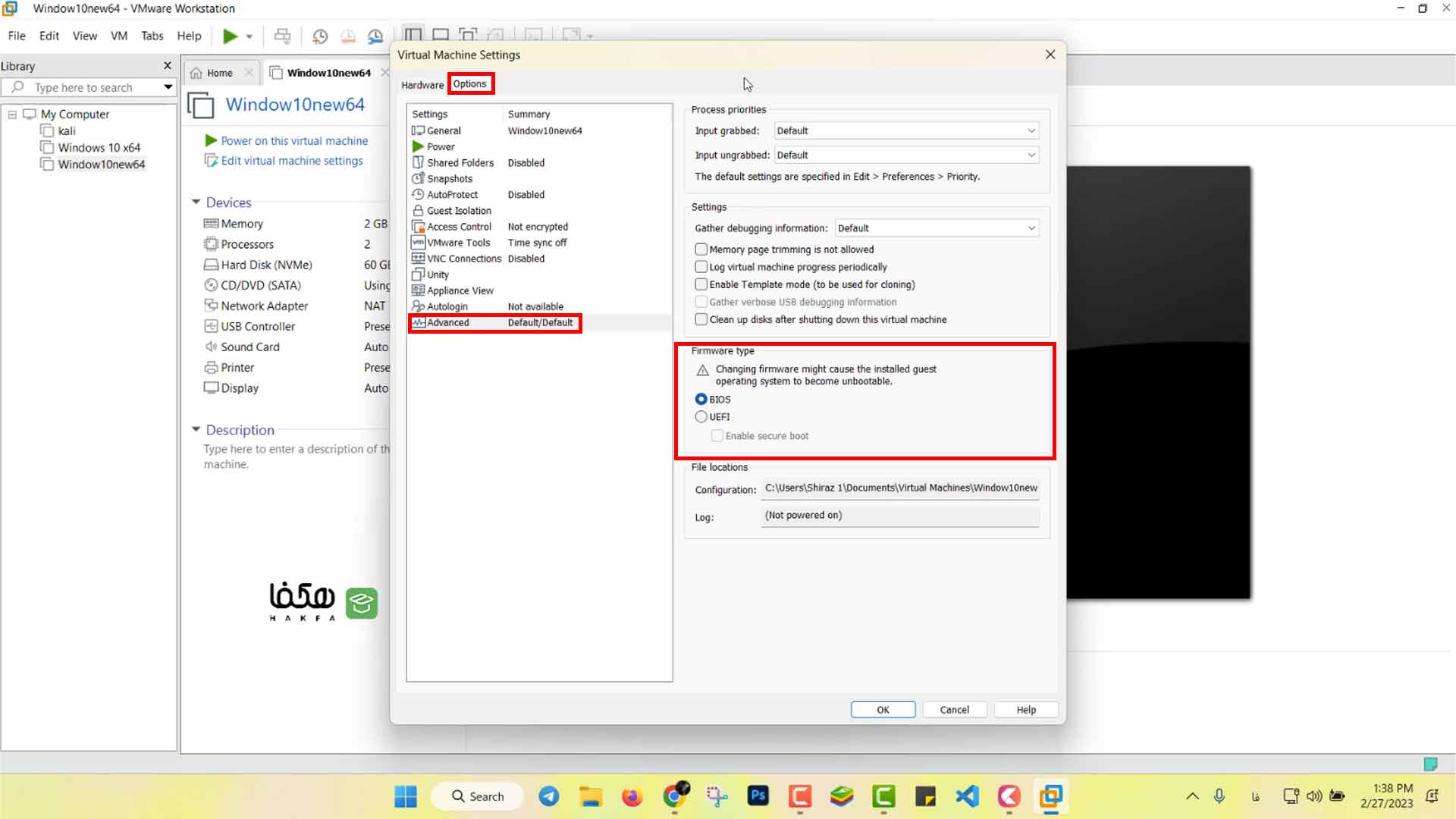The image size is (1456, 819).
Task: Check Clean up disks after shutting down
Action: (x=701, y=319)
